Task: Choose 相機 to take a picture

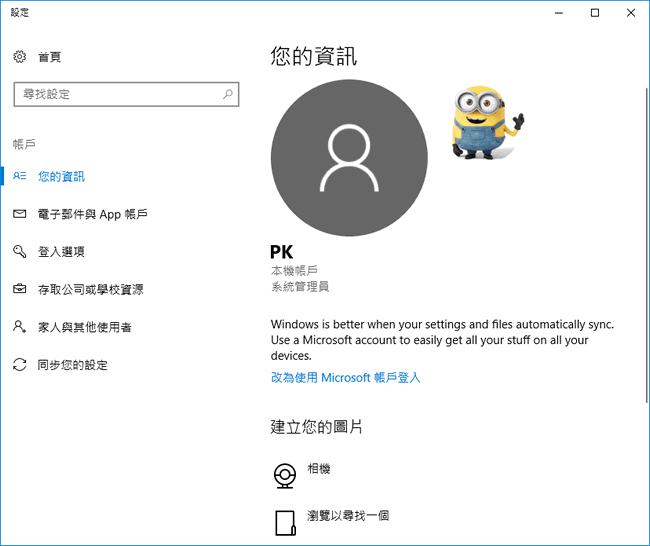Action: [319, 469]
